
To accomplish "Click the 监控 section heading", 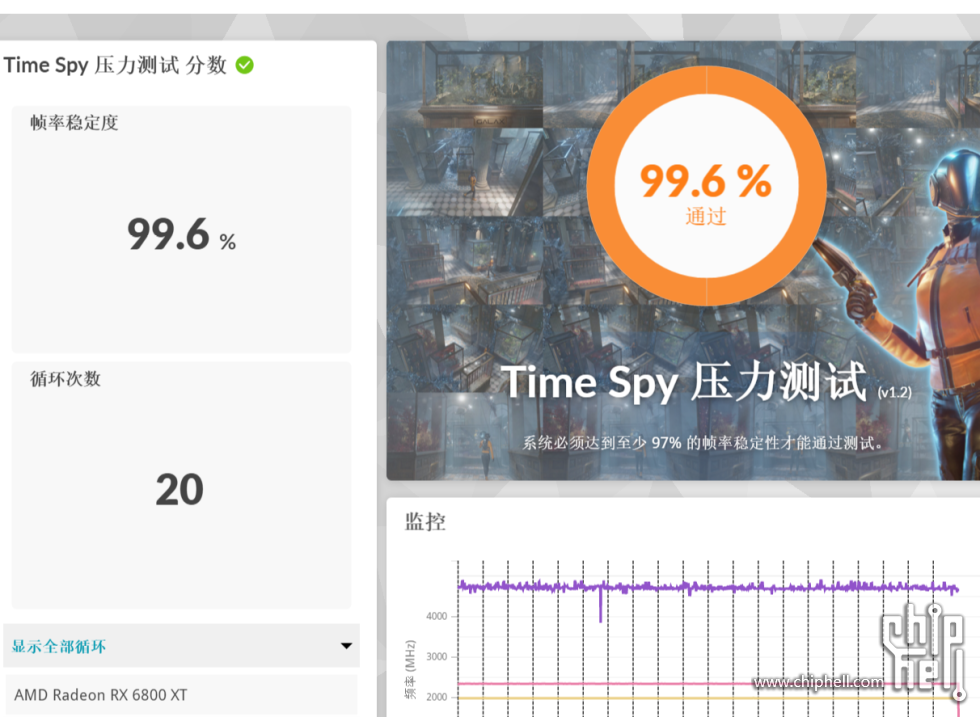I will point(425,521).
